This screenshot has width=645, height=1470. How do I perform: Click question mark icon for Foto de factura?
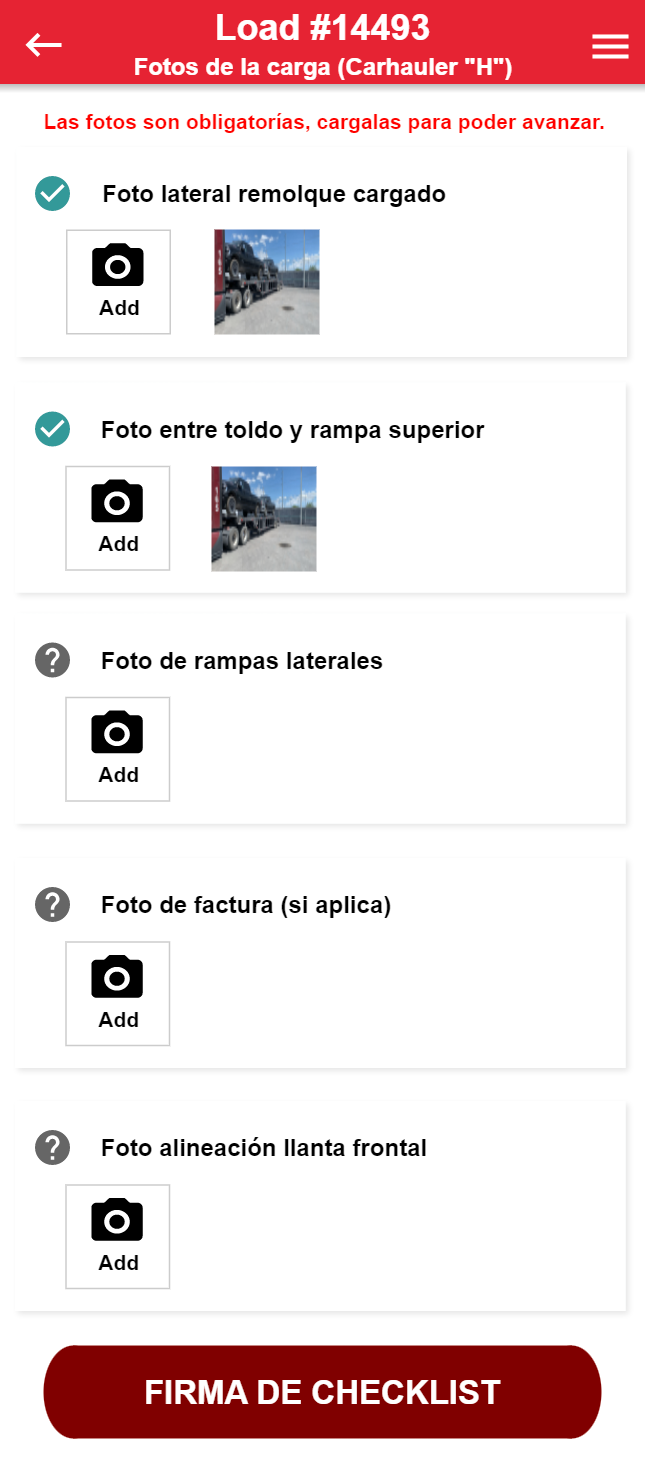click(x=52, y=905)
